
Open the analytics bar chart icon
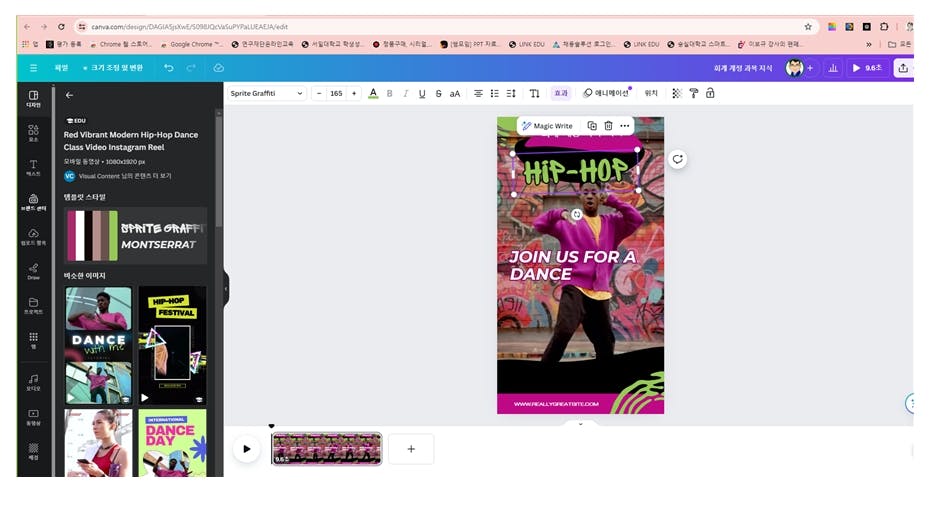[833, 68]
